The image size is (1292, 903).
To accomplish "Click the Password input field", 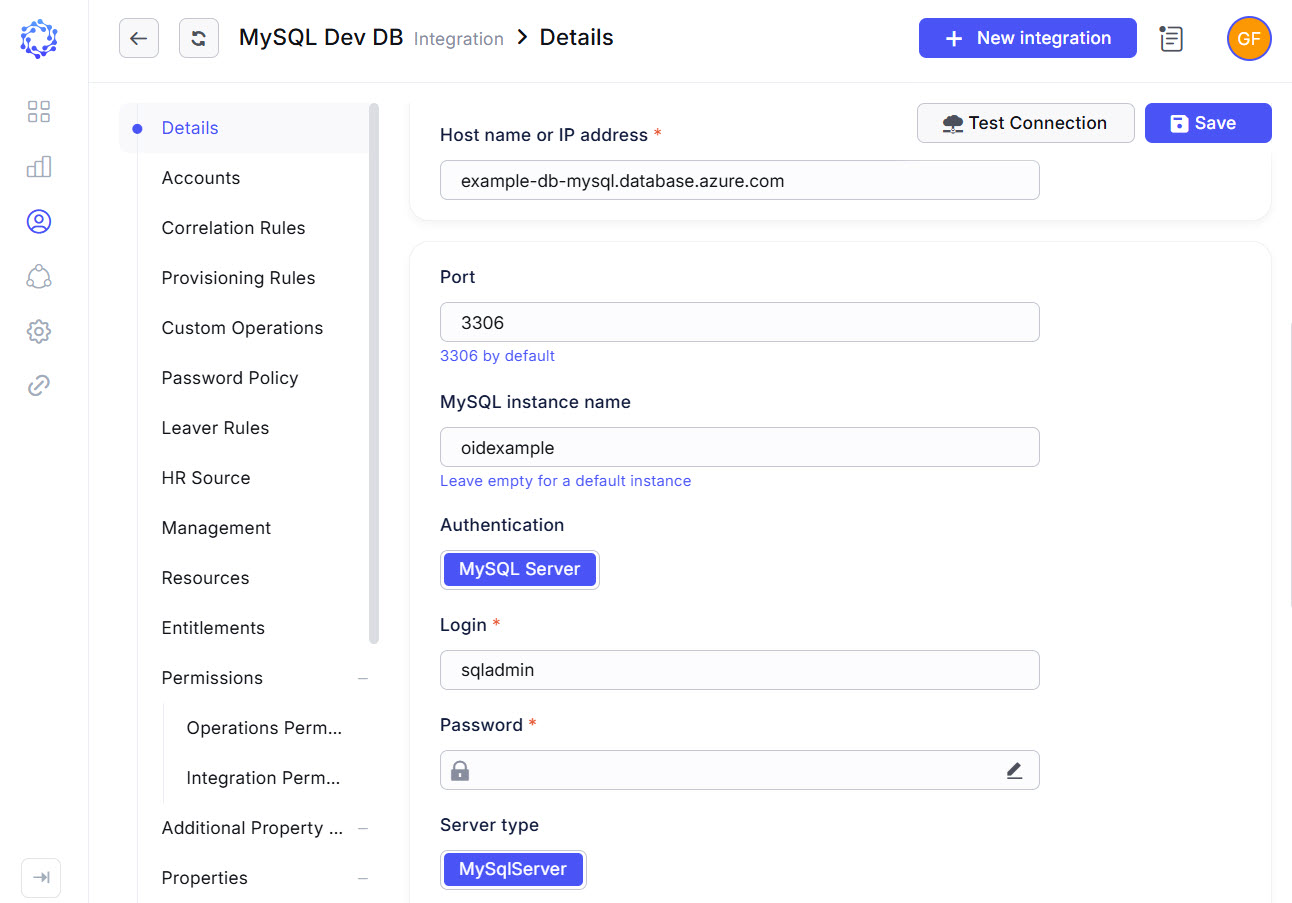I will pos(740,770).
